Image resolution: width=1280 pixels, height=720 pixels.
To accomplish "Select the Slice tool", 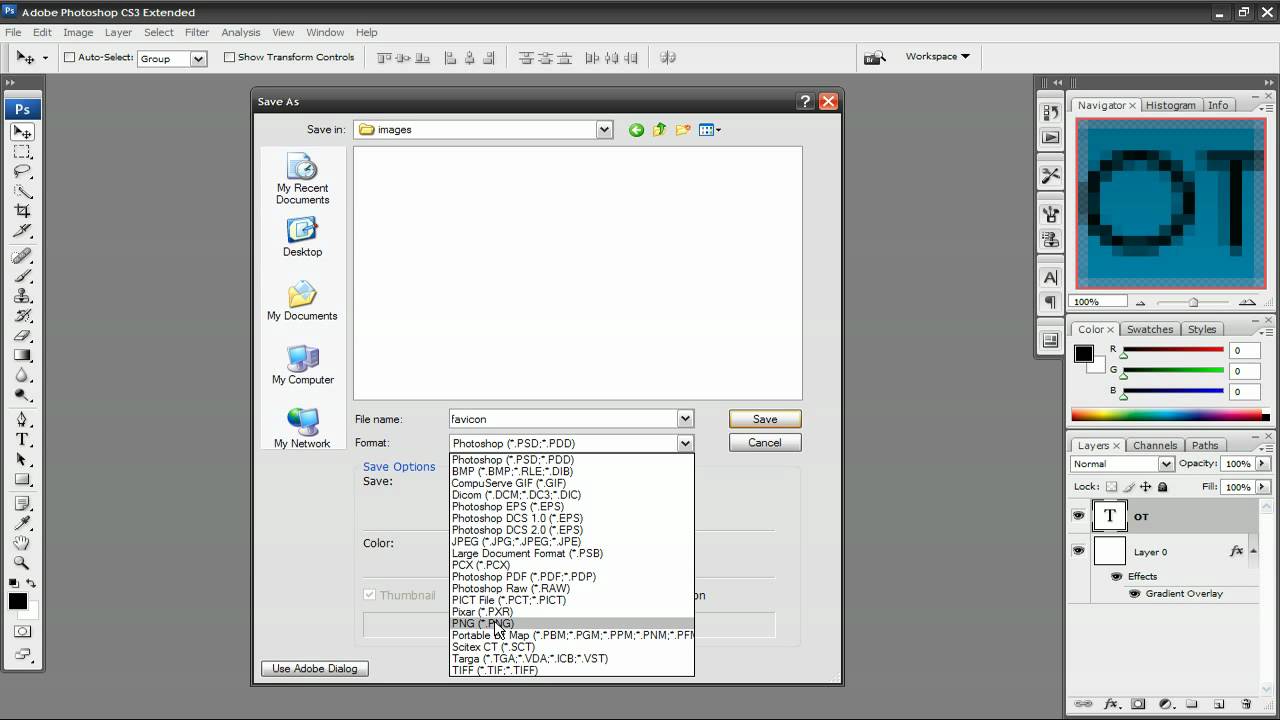I will [22, 232].
